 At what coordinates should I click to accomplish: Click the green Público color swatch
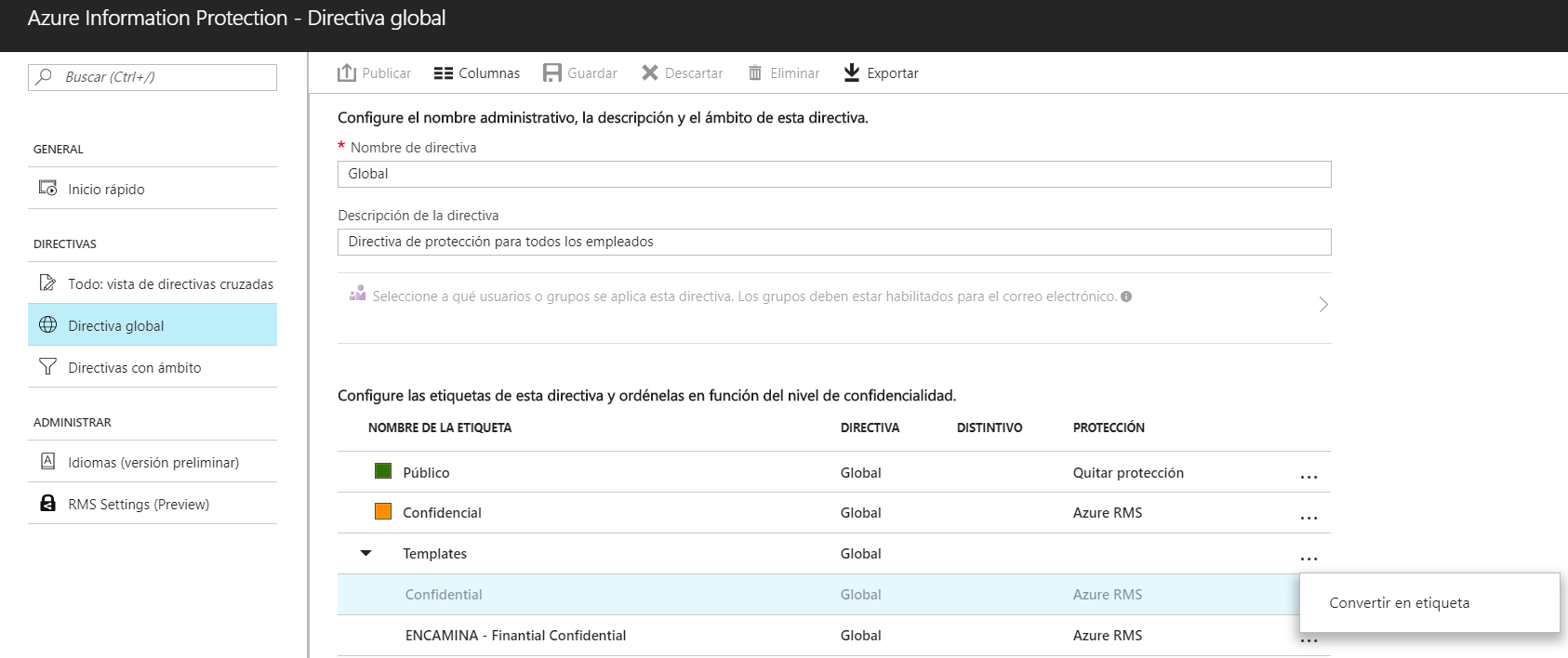(x=383, y=471)
